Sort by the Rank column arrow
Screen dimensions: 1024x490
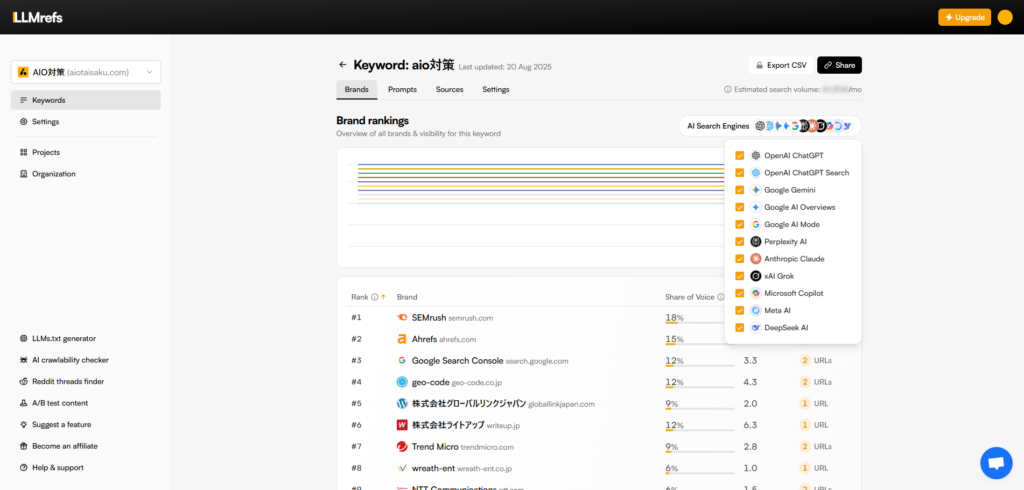coord(383,297)
